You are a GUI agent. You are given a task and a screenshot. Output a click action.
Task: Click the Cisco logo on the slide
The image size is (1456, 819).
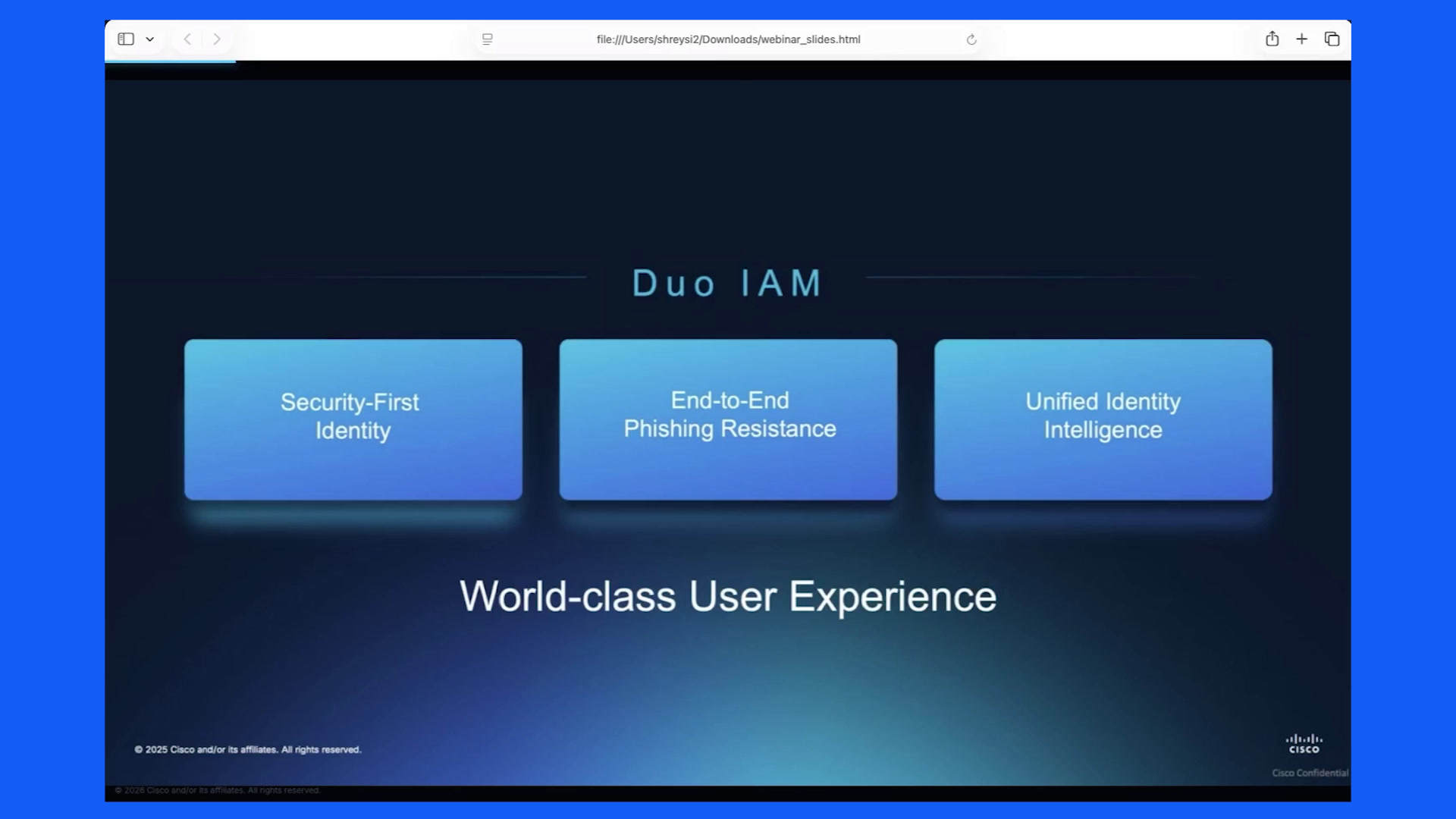click(x=1304, y=743)
